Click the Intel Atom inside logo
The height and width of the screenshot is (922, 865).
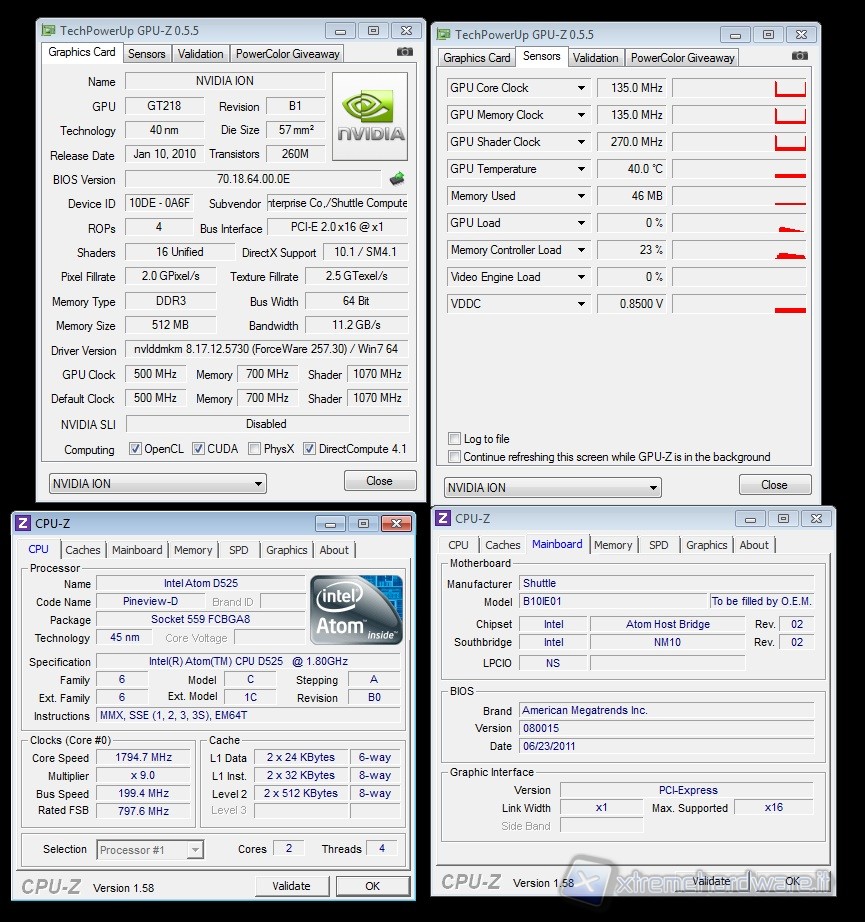(x=356, y=609)
